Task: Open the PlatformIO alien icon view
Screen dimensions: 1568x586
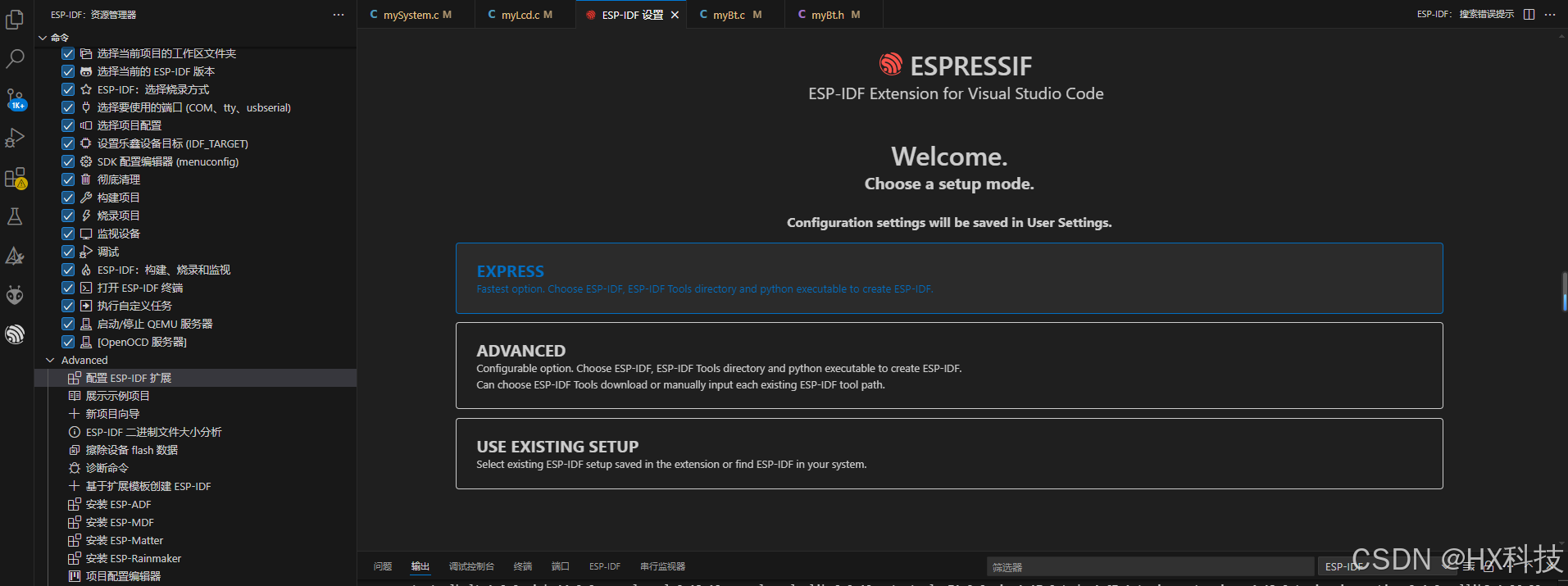Action: (15, 295)
